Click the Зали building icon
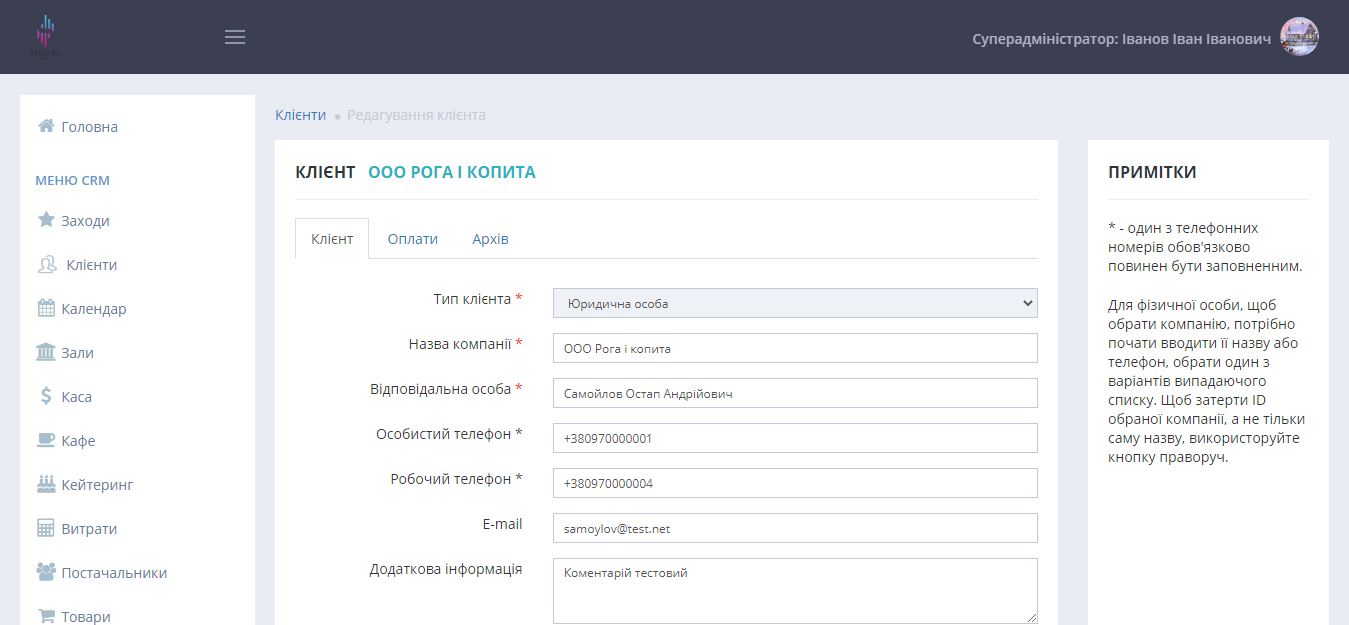Viewport: 1349px width, 625px height. (46, 352)
